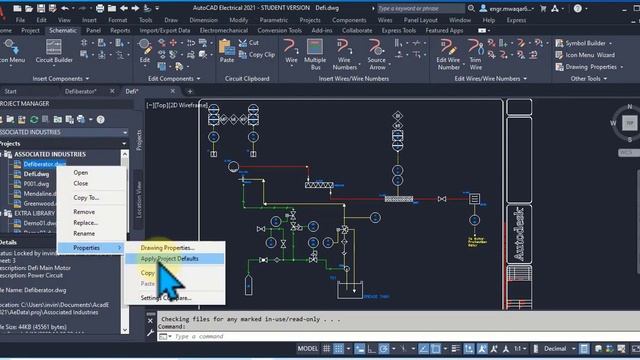Screen dimensions: 640x360
Task: Click the search magnifier icon
Action: [x=471, y=8]
